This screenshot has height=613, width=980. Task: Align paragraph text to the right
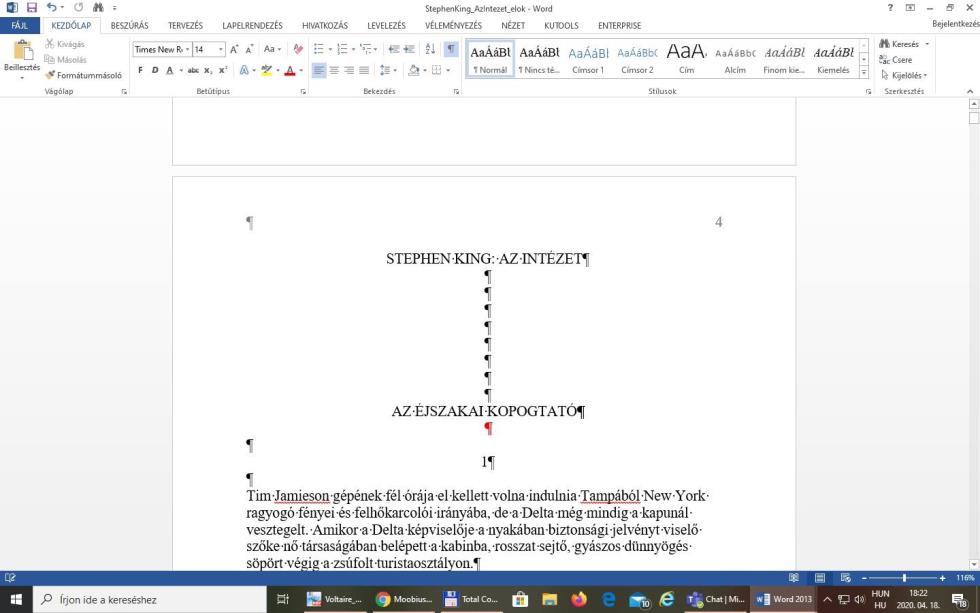[x=349, y=71]
